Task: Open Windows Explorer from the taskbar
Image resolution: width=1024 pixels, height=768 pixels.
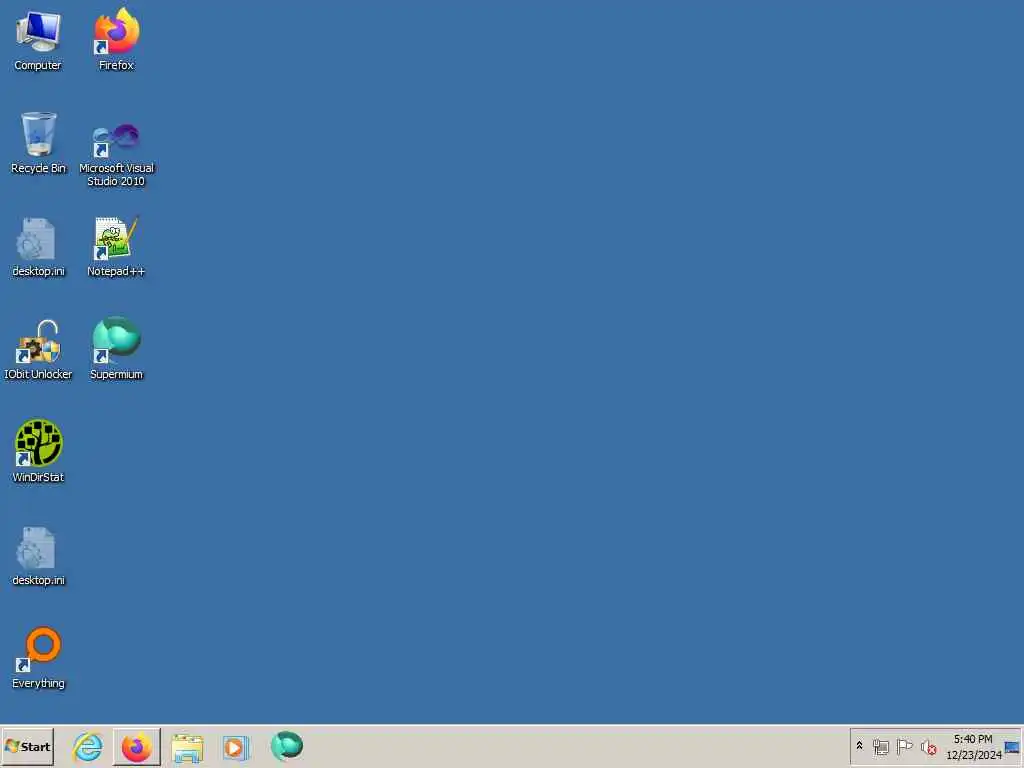Action: (x=187, y=747)
